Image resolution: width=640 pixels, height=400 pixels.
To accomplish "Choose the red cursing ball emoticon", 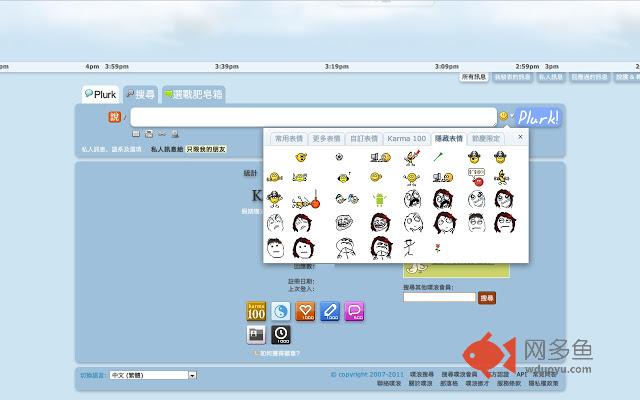I will coord(476,177).
